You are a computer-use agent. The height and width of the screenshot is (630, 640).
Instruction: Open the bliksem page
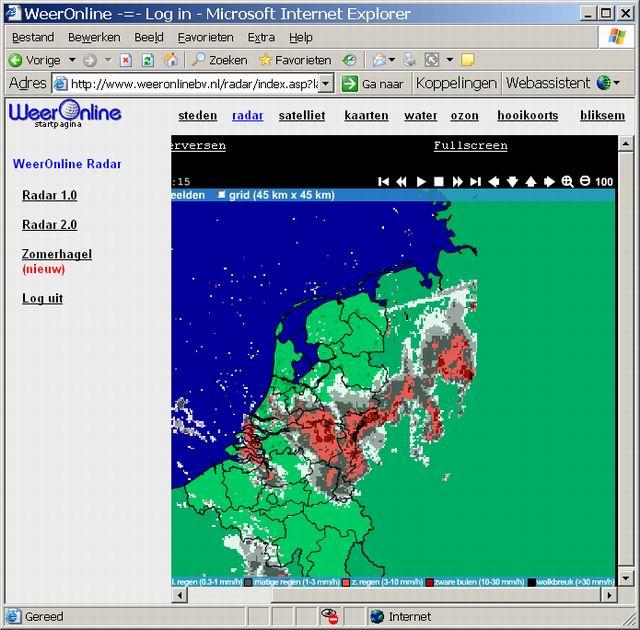(602, 115)
